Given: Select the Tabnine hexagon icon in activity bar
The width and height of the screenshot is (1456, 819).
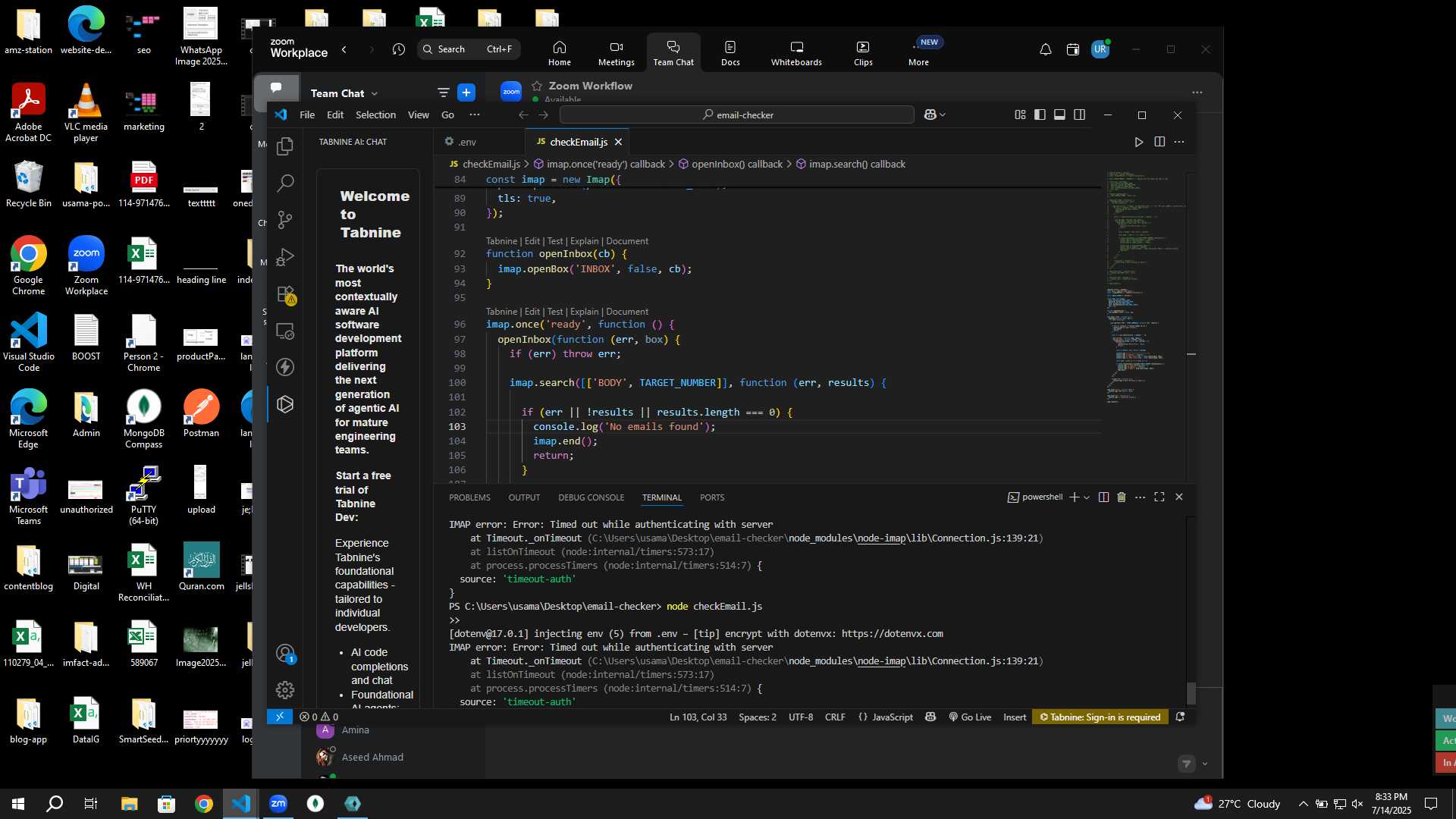Looking at the screenshot, I should click(x=285, y=404).
